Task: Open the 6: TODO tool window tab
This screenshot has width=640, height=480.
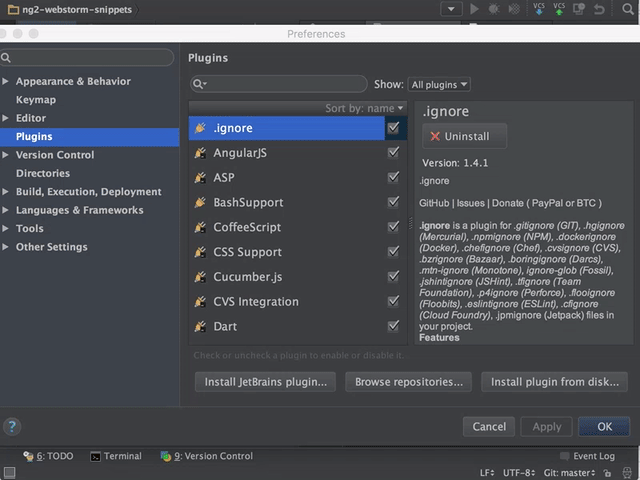Action: click(x=49, y=456)
